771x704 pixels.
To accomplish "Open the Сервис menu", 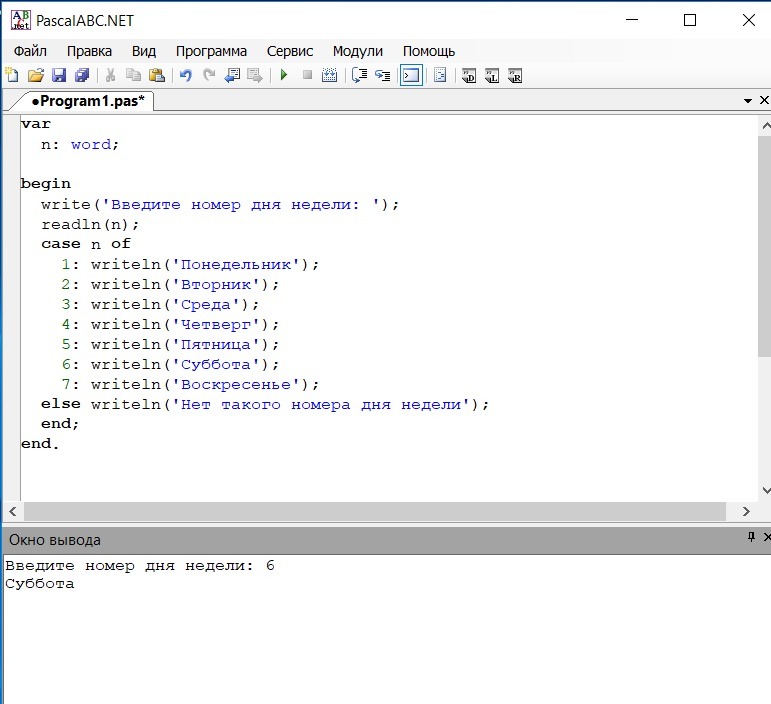I will tap(290, 51).
